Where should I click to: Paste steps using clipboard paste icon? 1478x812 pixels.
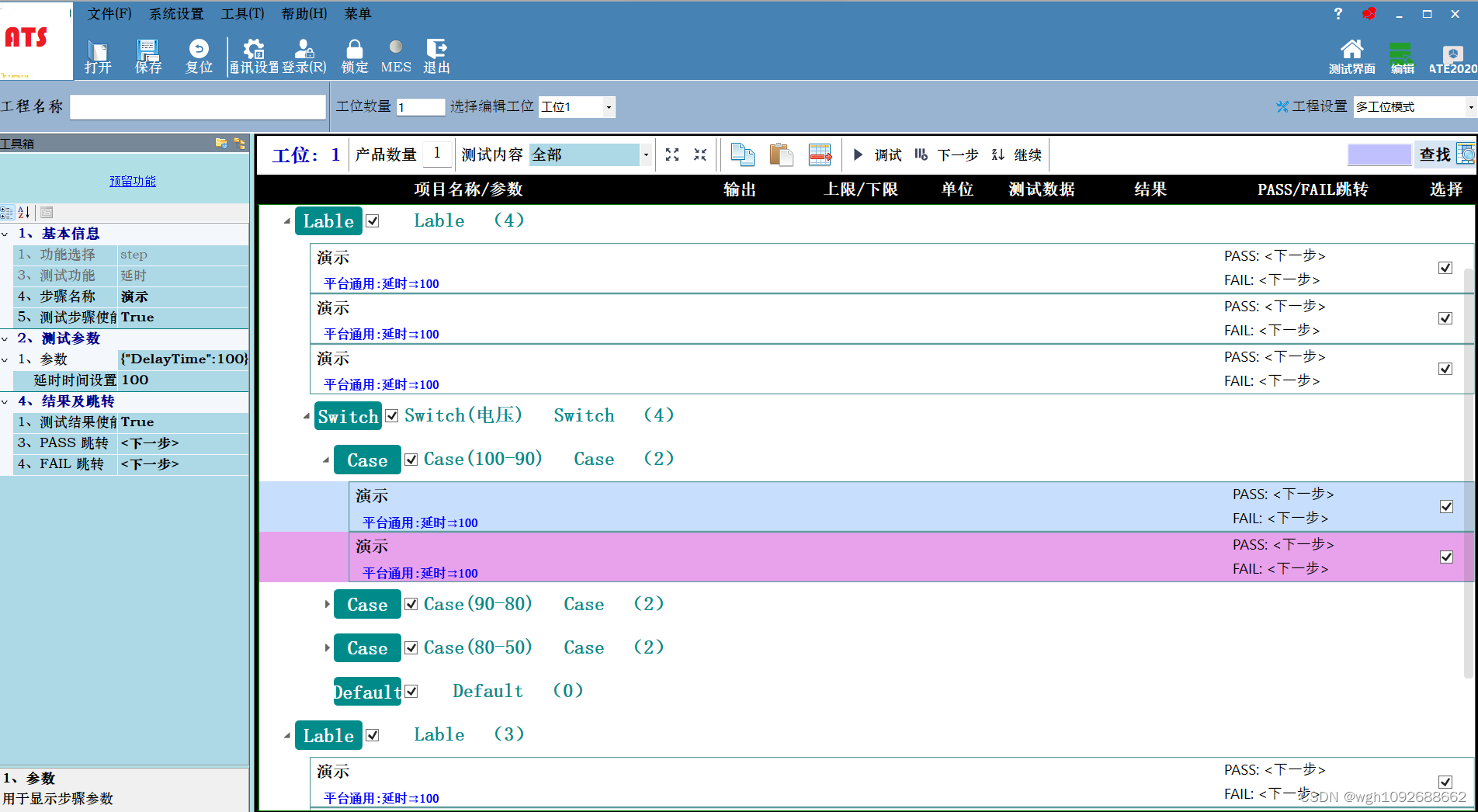point(782,154)
